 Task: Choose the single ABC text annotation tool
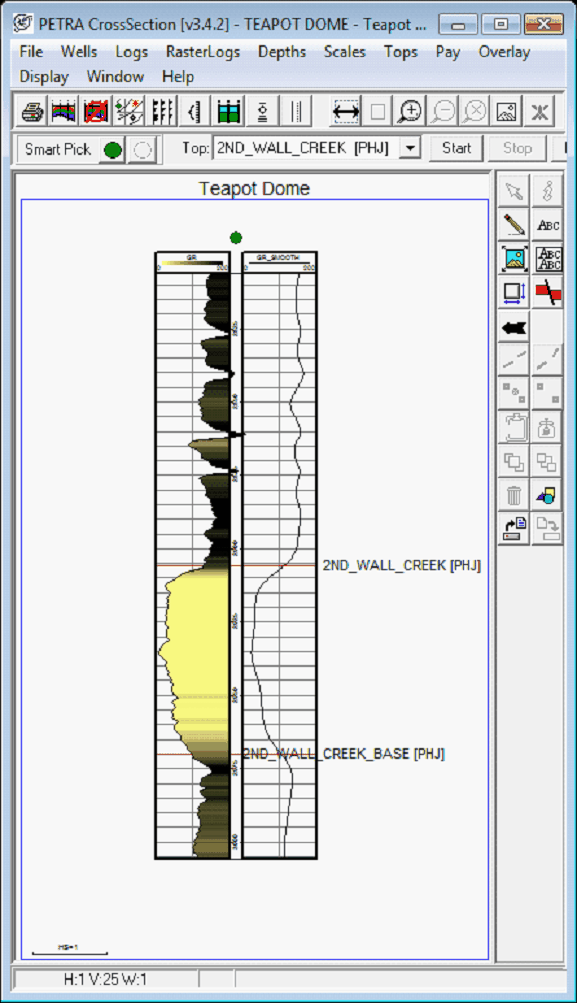tap(548, 224)
